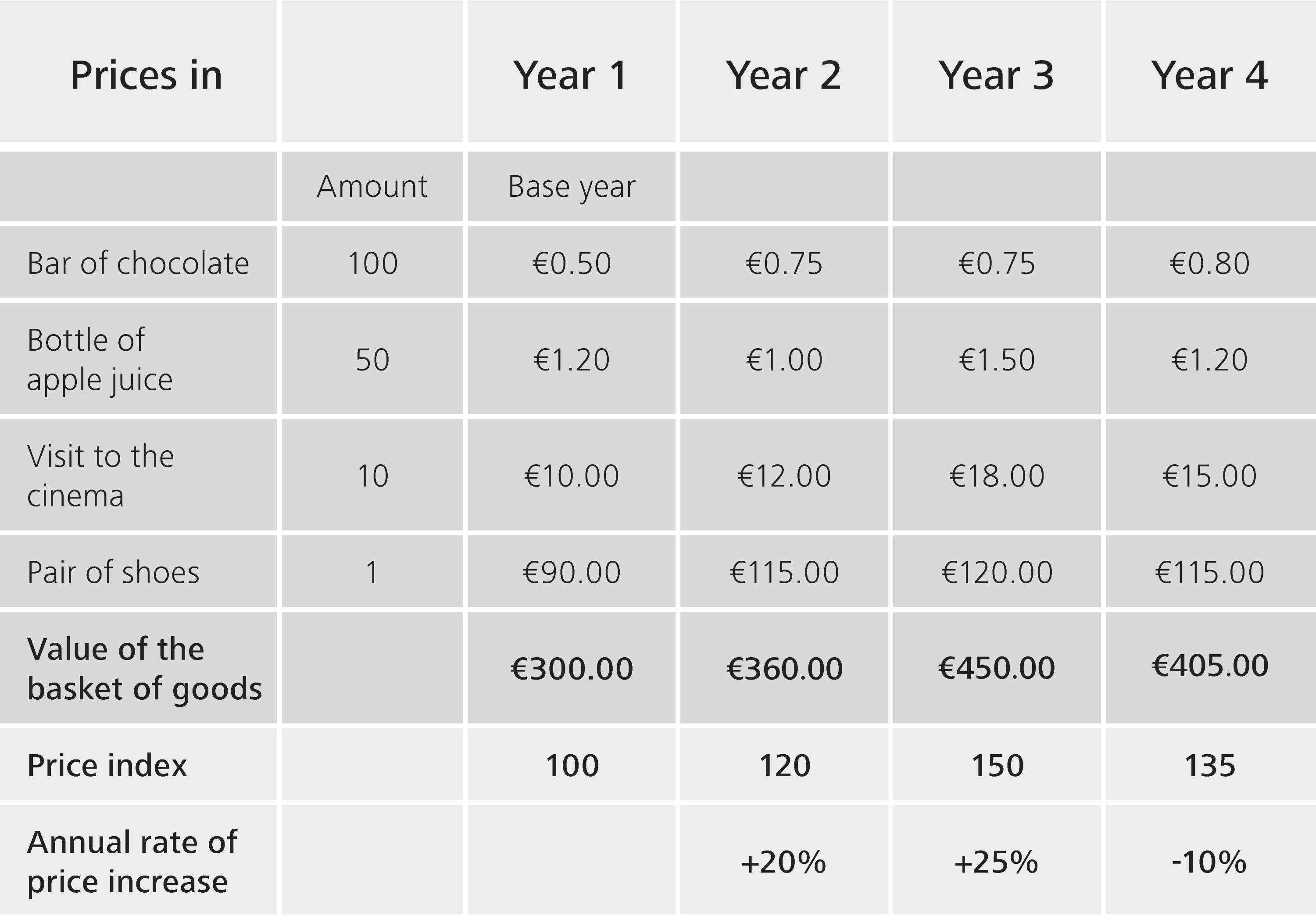
Task: Select the €0.50 chocolate price cell
Action: click(572, 262)
